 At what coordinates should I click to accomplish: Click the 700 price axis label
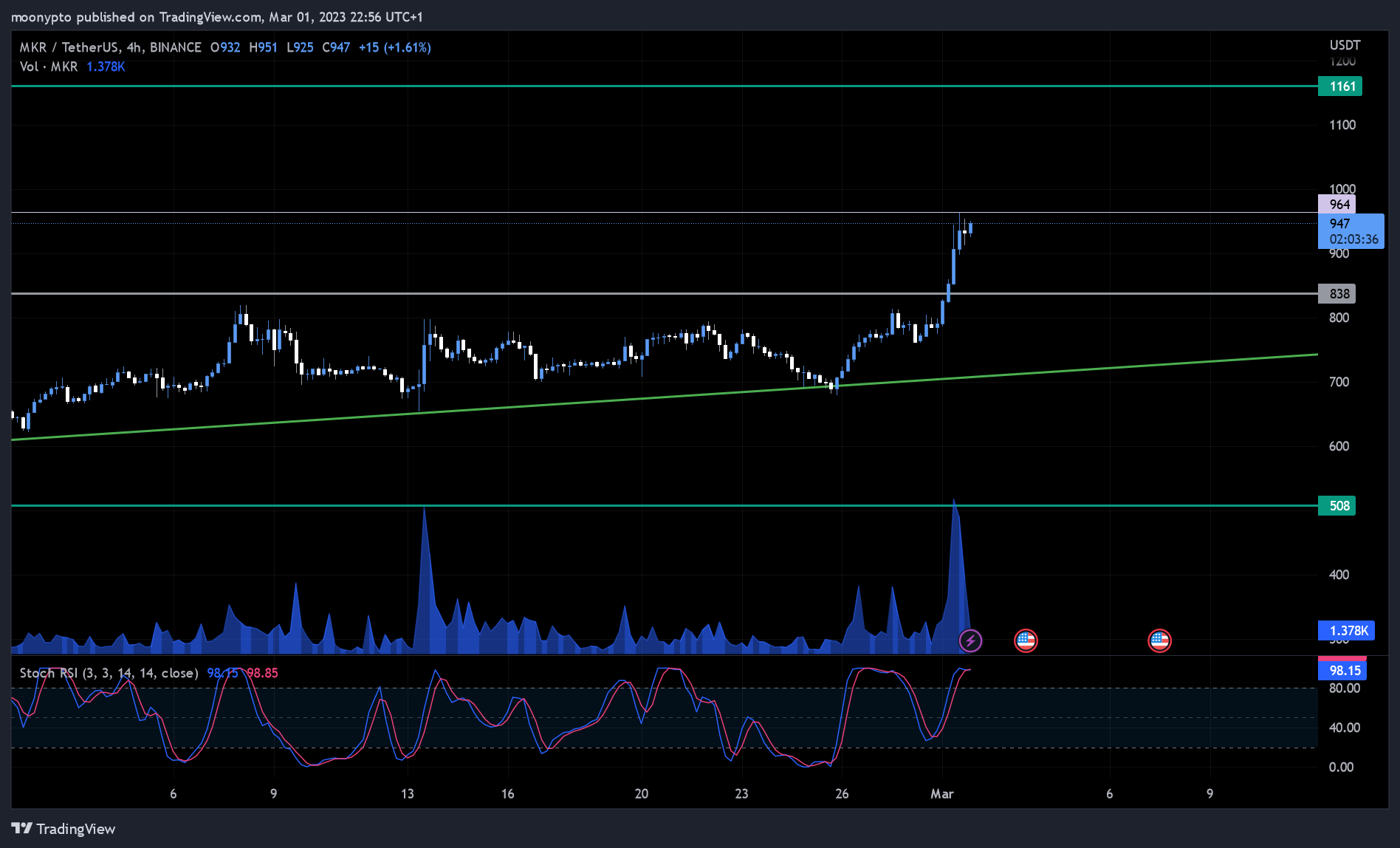(x=1339, y=382)
